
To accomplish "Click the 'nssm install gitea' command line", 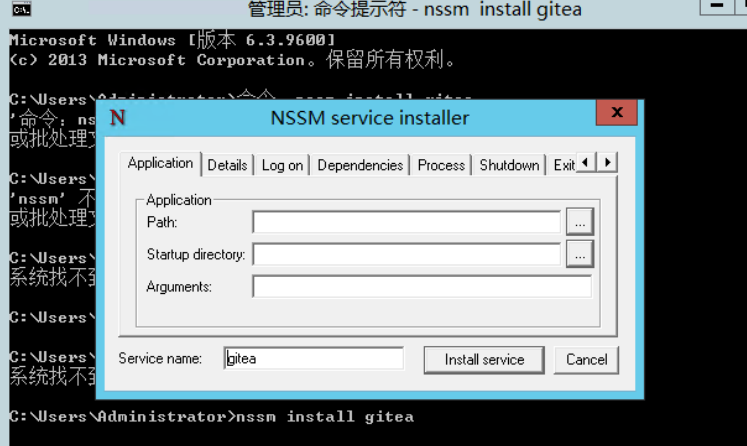I will 212,416.
